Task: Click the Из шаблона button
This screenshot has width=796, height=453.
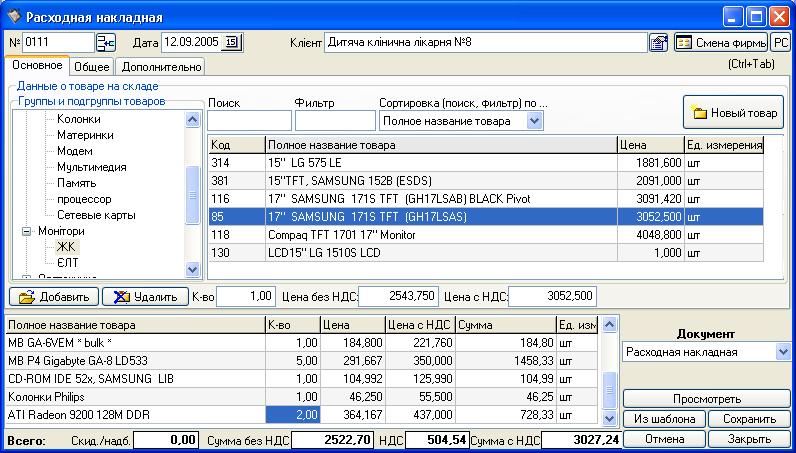Action: pyautogui.click(x=664, y=419)
